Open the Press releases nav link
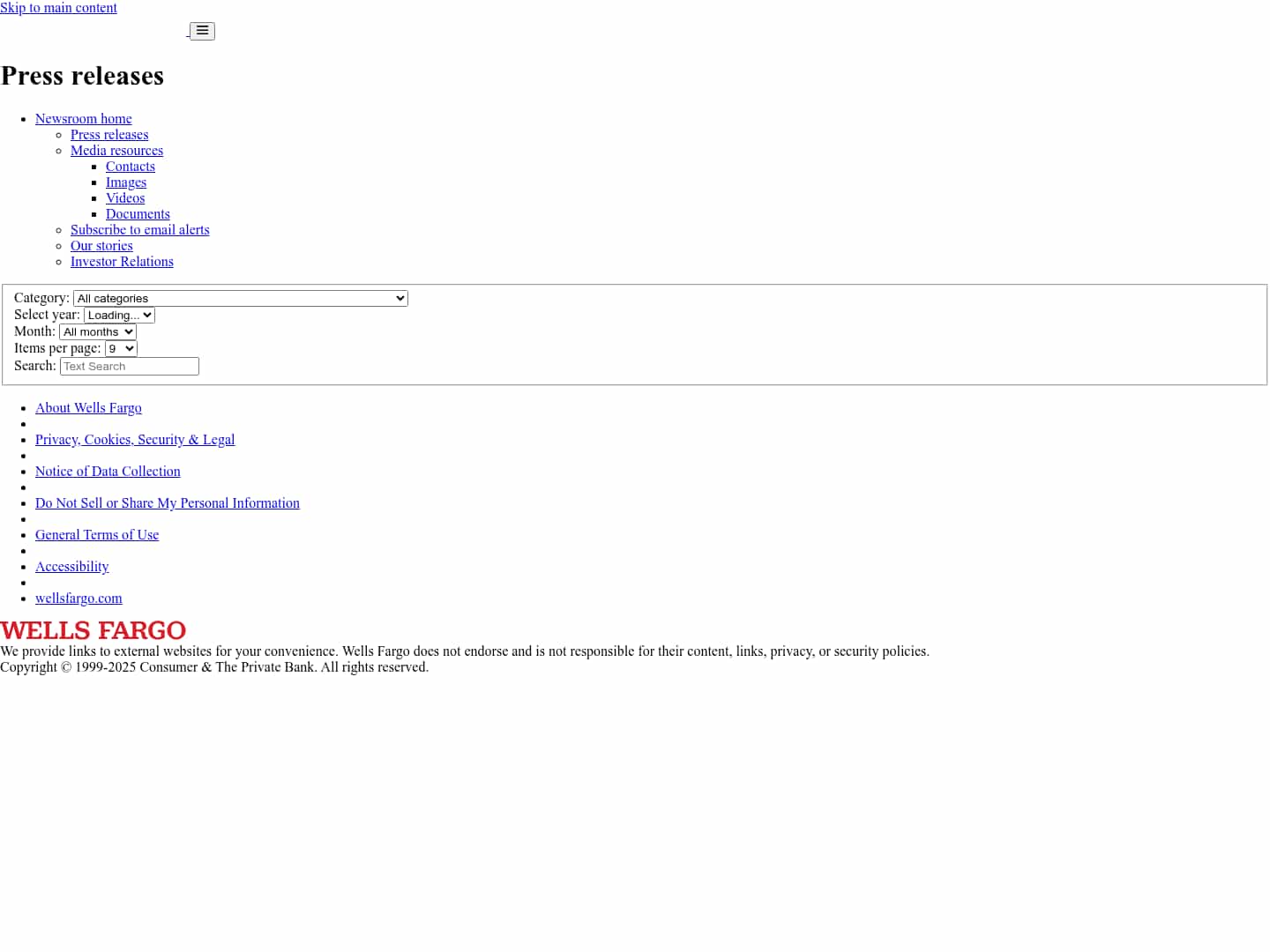This screenshot has height=952, width=1270. tap(109, 135)
